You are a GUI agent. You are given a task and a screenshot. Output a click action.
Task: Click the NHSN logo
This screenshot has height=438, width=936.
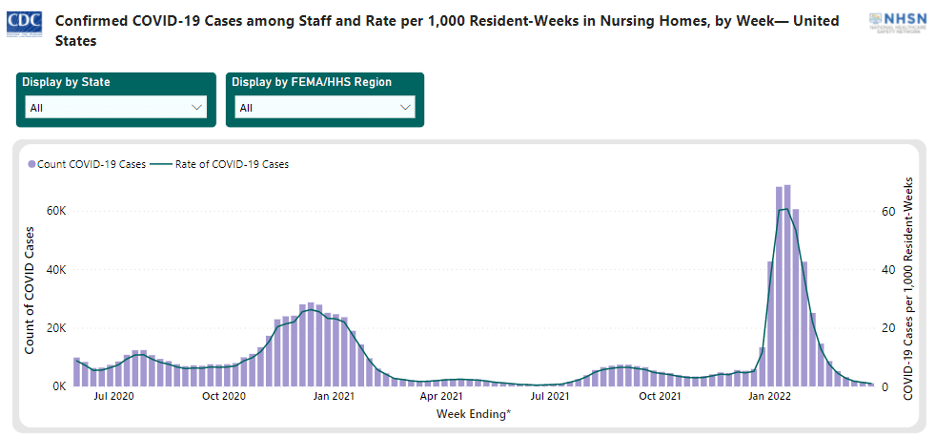click(900, 24)
